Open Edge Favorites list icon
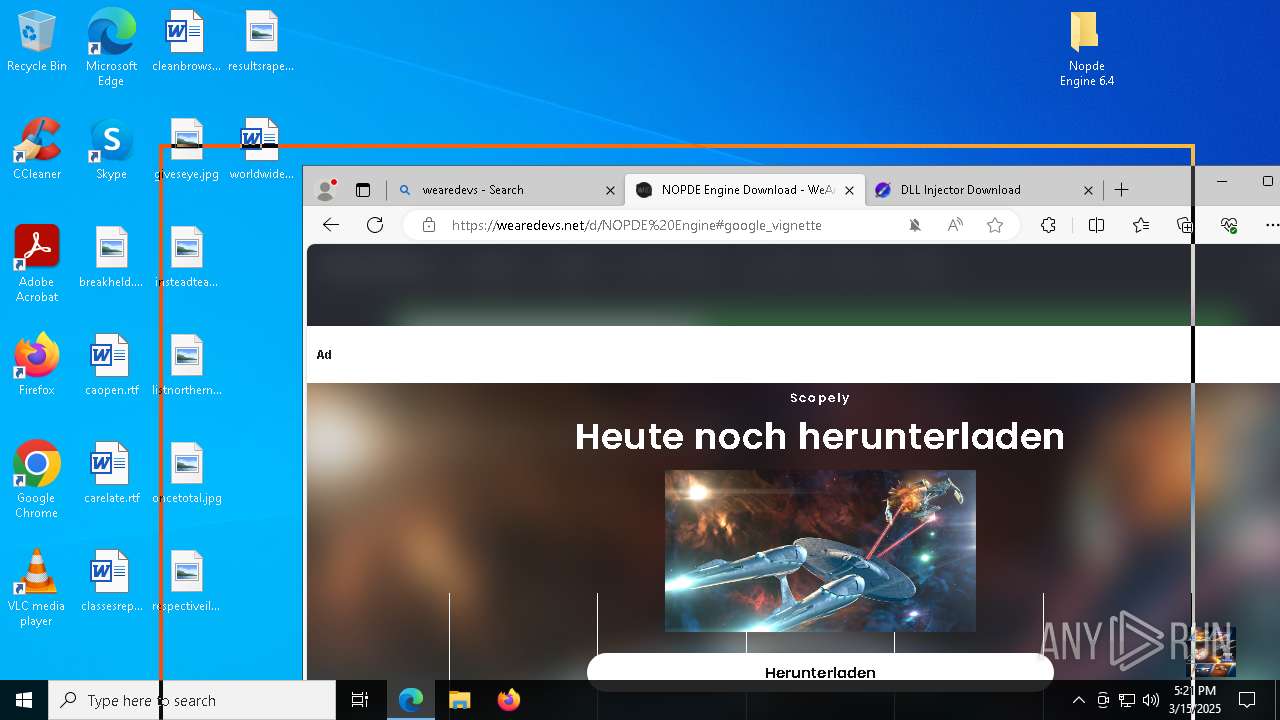The height and width of the screenshot is (720, 1280). click(1141, 225)
